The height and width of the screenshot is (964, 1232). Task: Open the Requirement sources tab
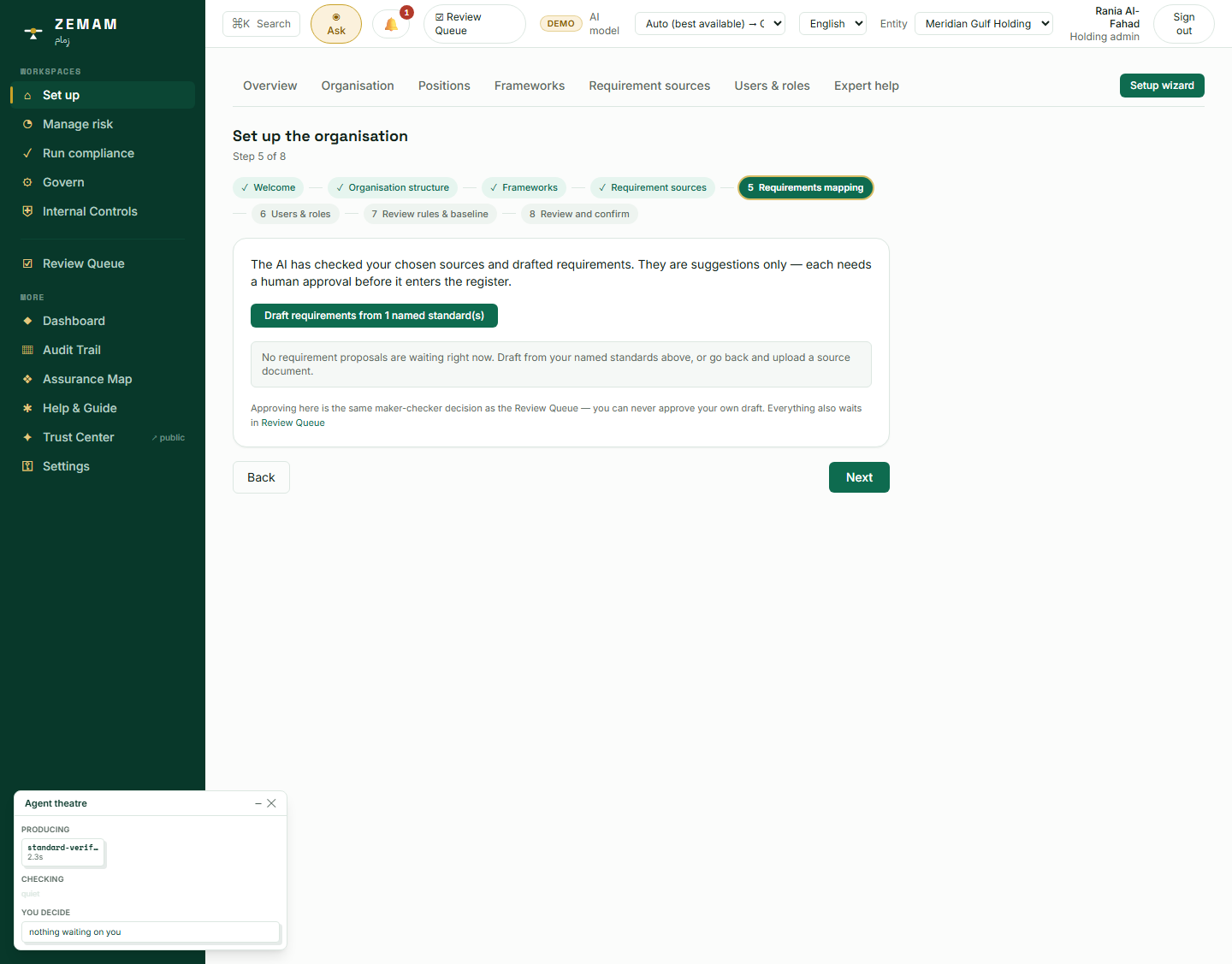pyautogui.click(x=649, y=86)
